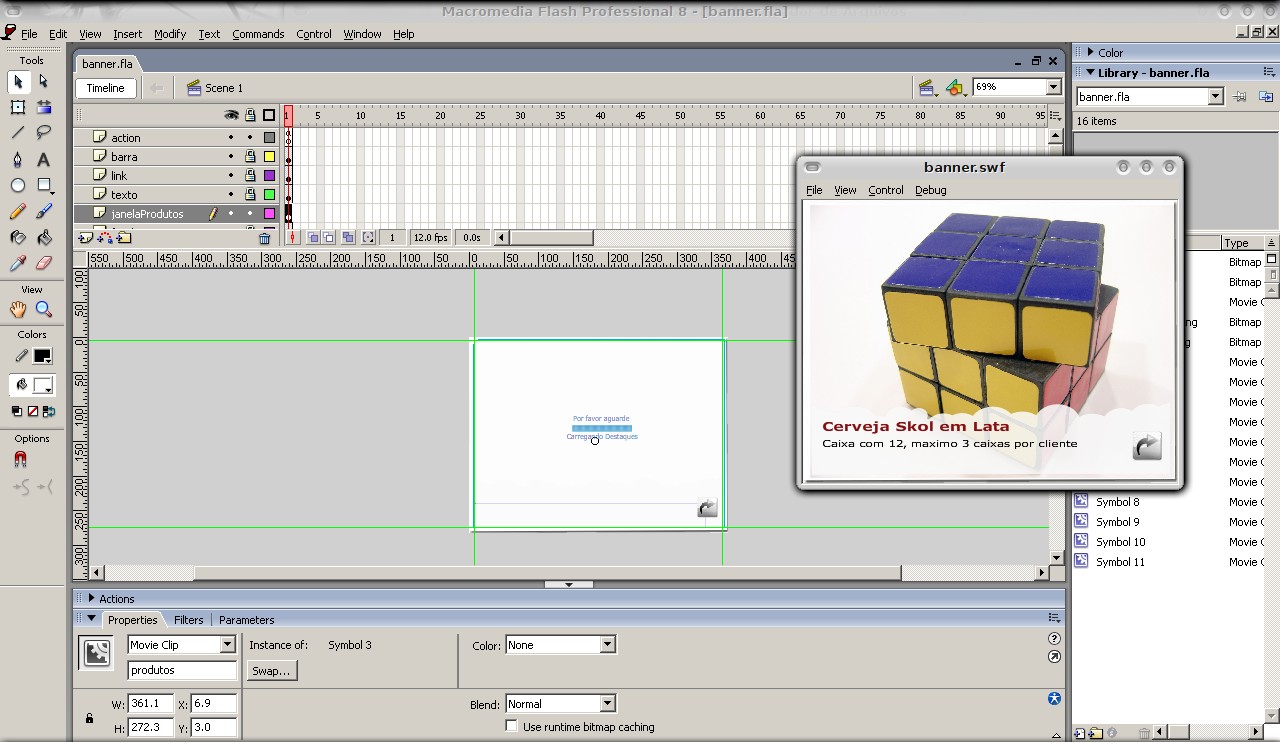Screen dimensions: 1280x742
Task: Activate the Hand tool
Action: coord(18,310)
